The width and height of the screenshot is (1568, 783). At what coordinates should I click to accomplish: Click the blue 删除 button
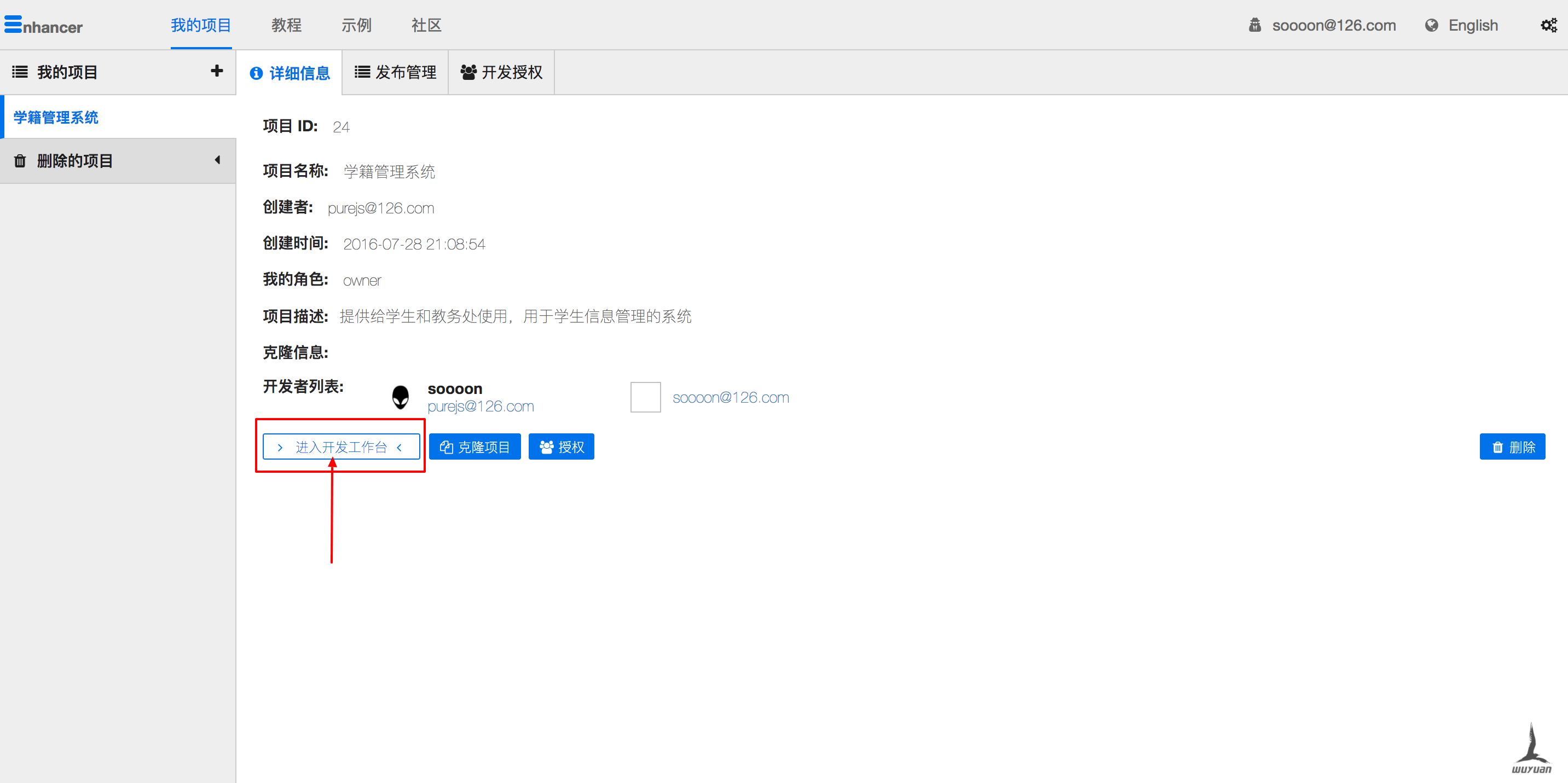[1512, 447]
